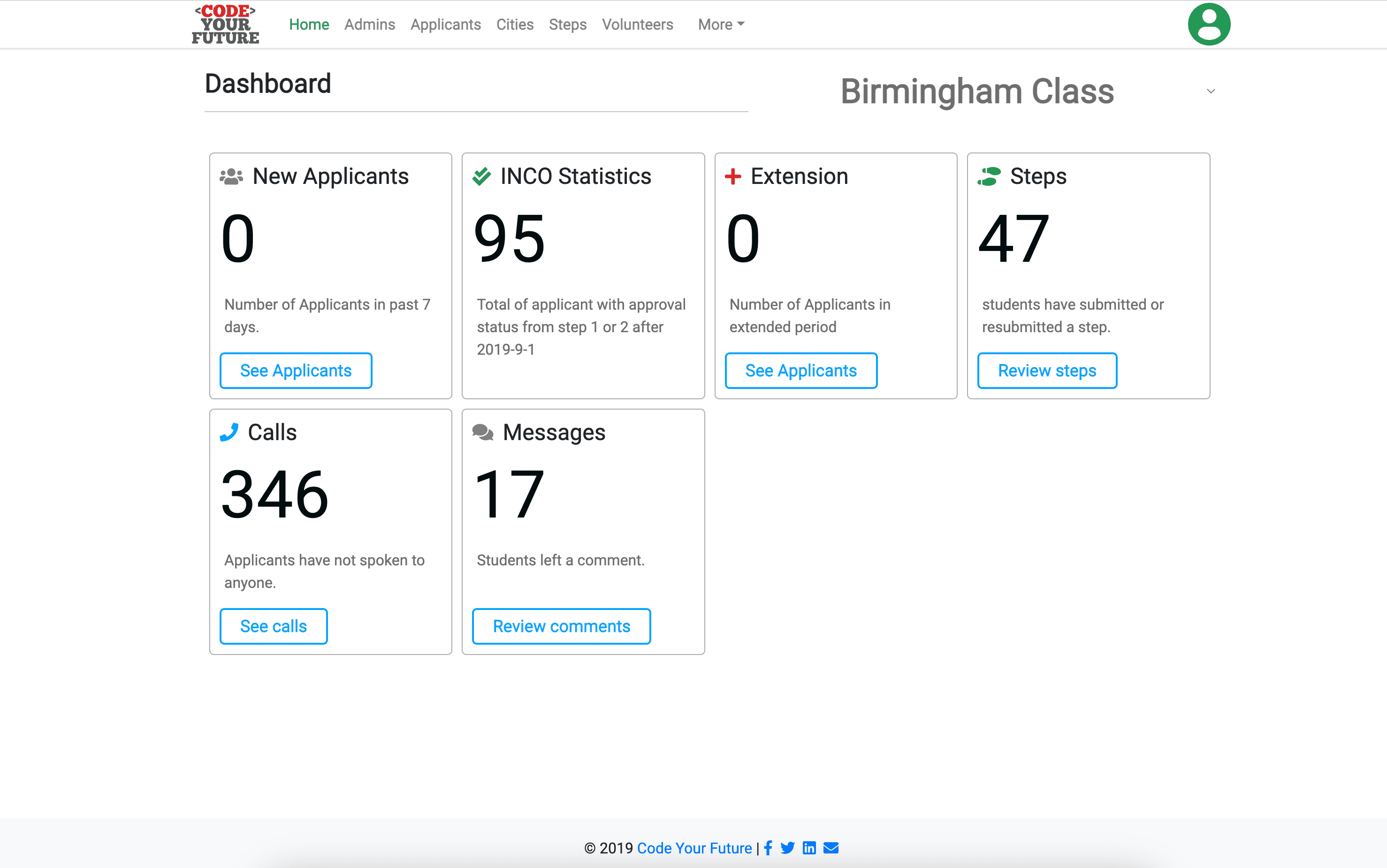This screenshot has width=1387, height=868.
Task: Open the More dropdown menu
Action: 721,24
